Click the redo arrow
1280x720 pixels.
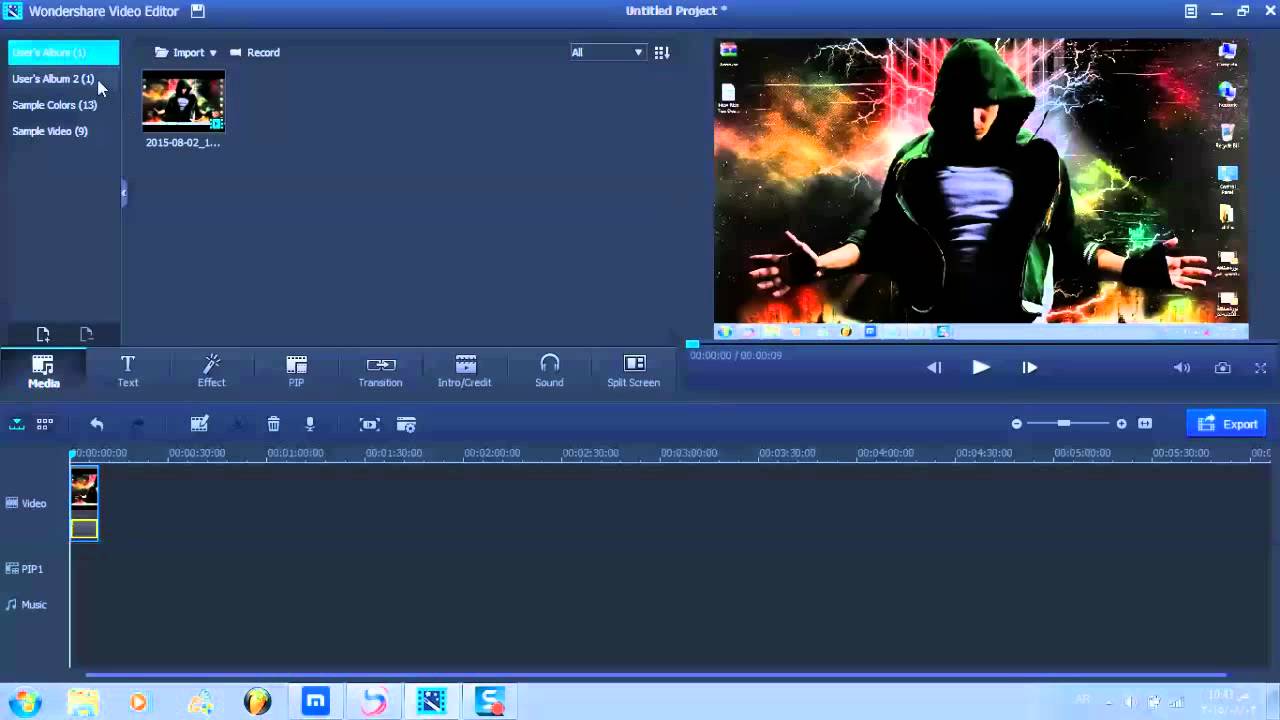(x=139, y=424)
